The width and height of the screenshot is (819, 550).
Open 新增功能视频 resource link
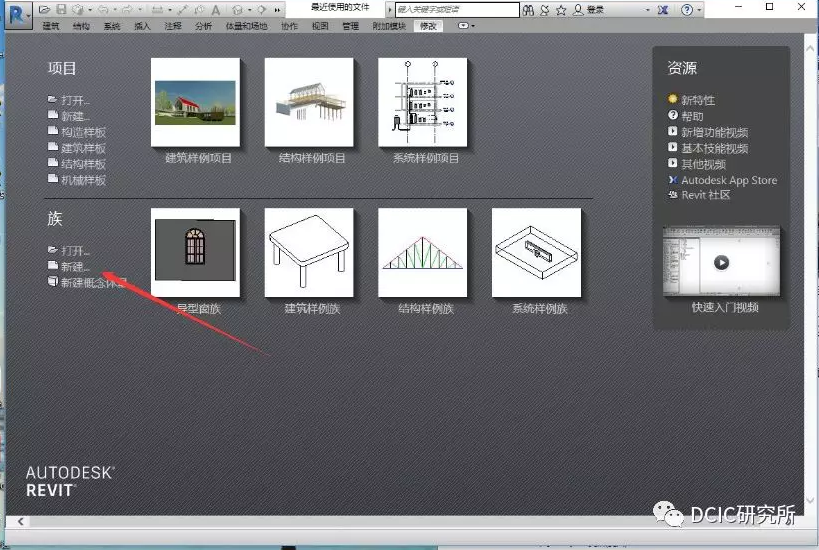point(708,132)
